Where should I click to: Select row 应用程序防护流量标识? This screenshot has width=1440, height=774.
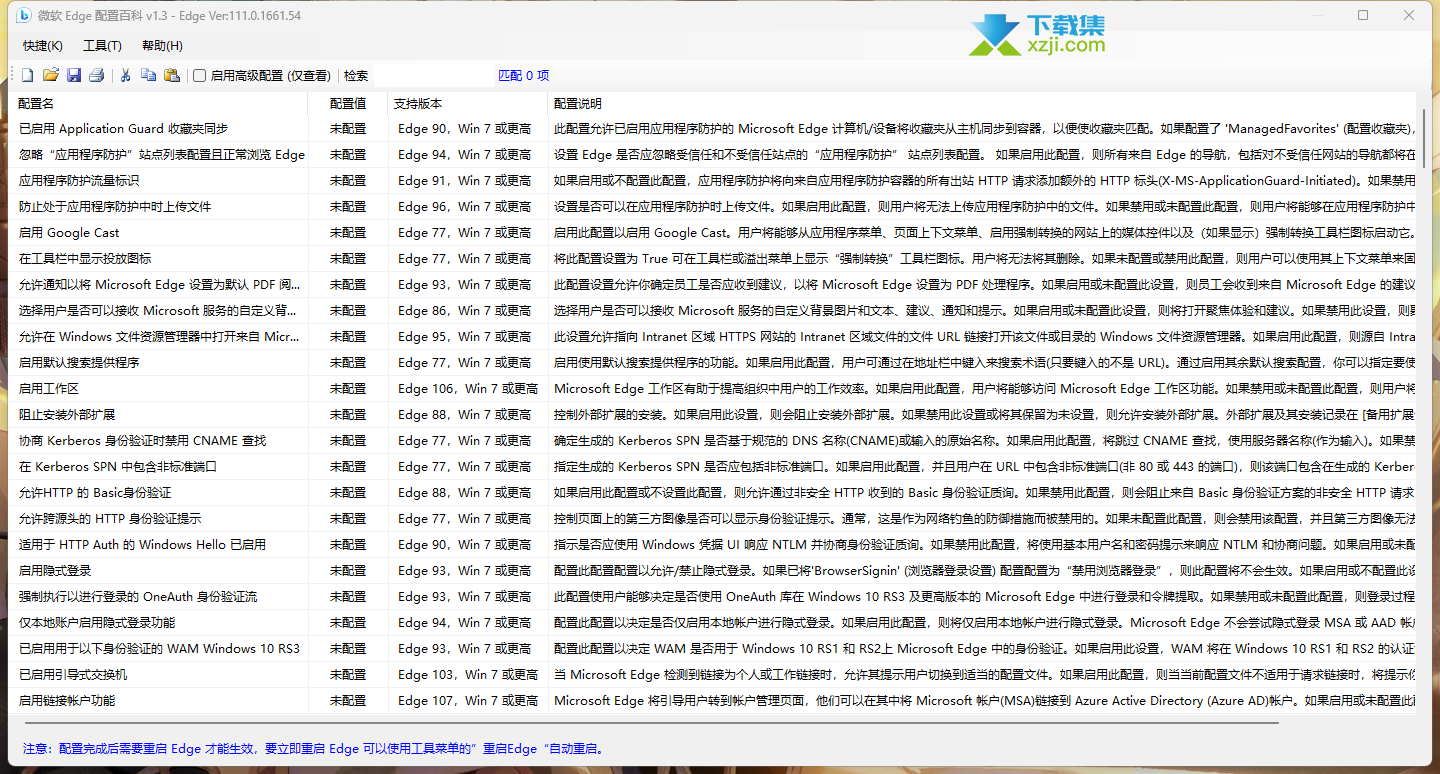pyautogui.click(x=713, y=180)
